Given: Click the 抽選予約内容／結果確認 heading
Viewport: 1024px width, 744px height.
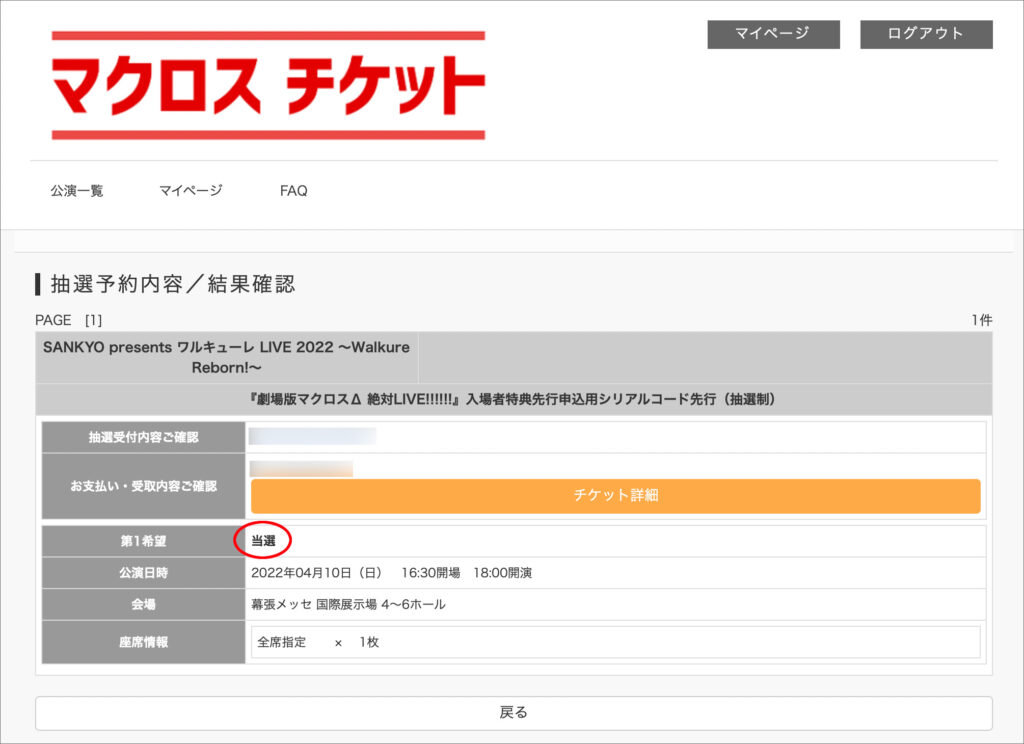Looking at the screenshot, I should (173, 284).
